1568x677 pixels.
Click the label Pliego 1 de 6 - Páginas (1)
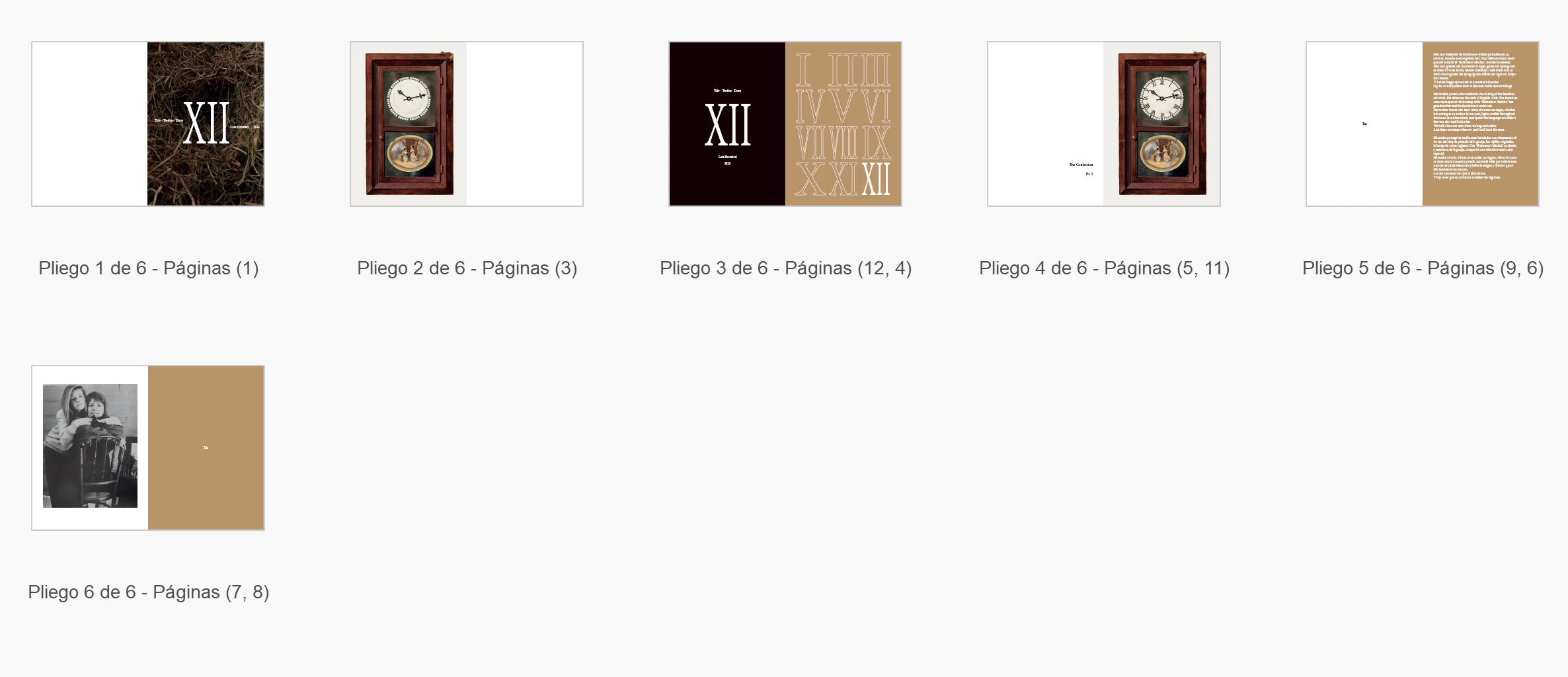pos(149,268)
